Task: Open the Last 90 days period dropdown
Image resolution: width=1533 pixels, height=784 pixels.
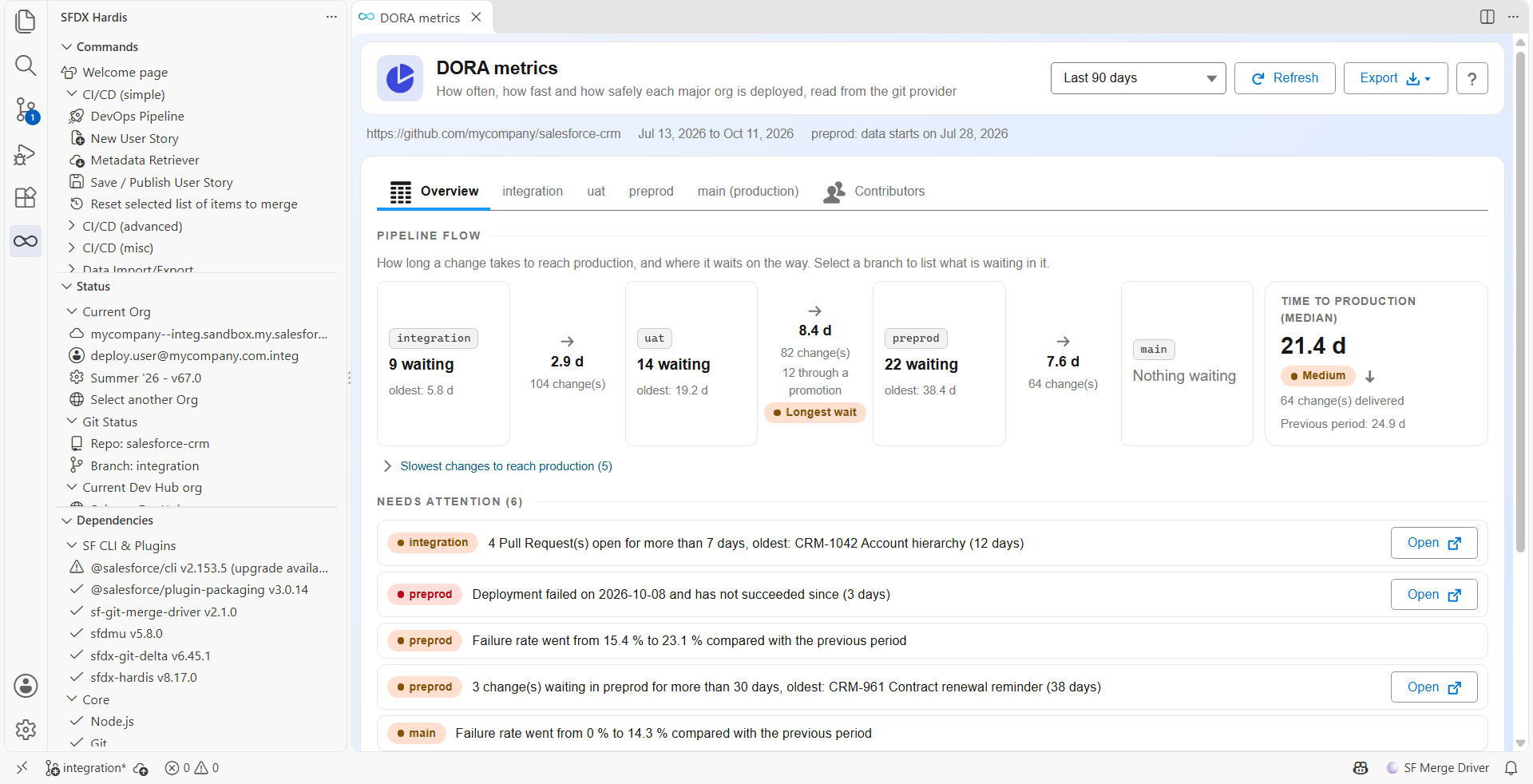Action: coord(1138,78)
